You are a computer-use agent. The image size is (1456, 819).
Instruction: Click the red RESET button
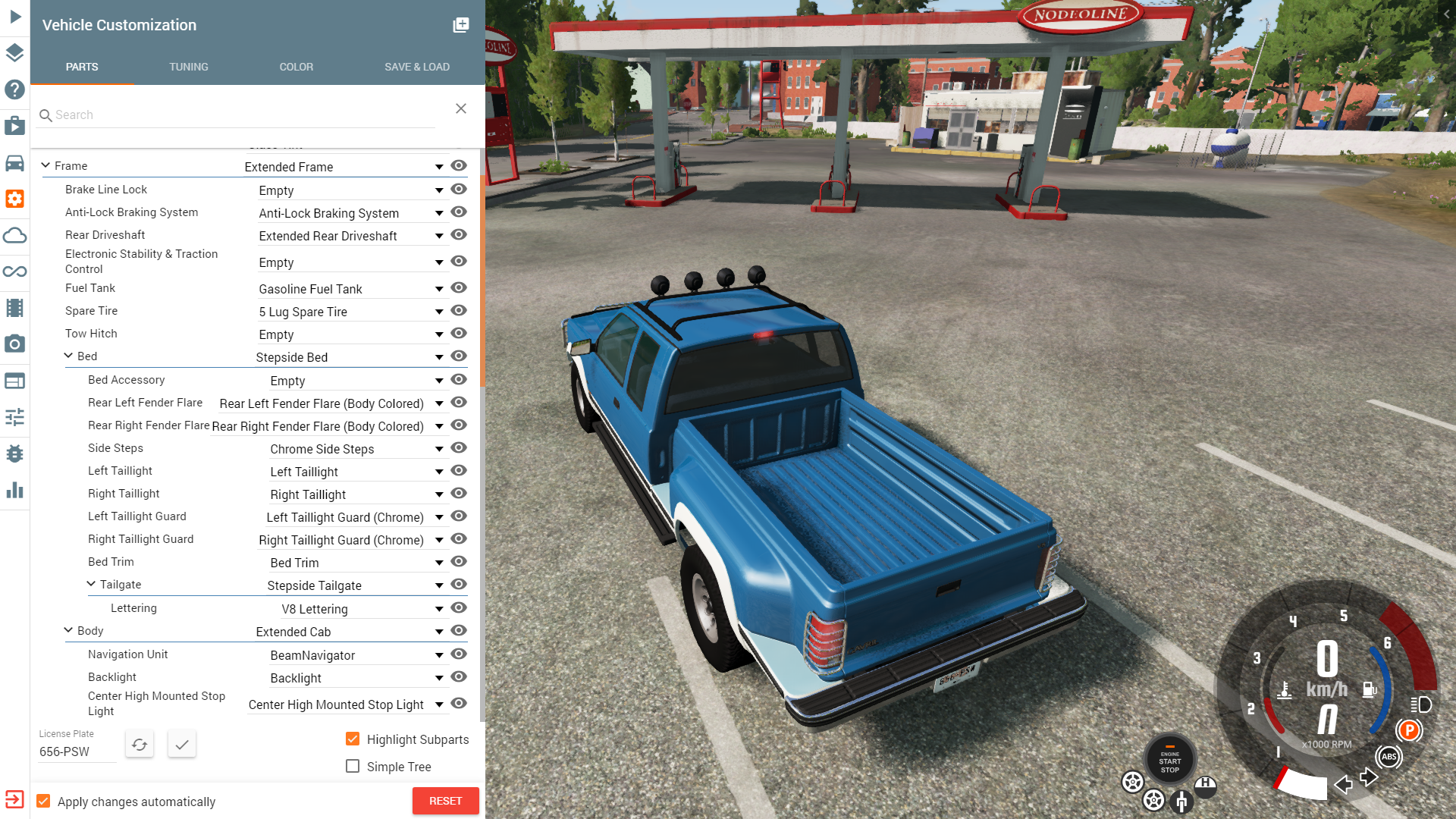pos(446,801)
